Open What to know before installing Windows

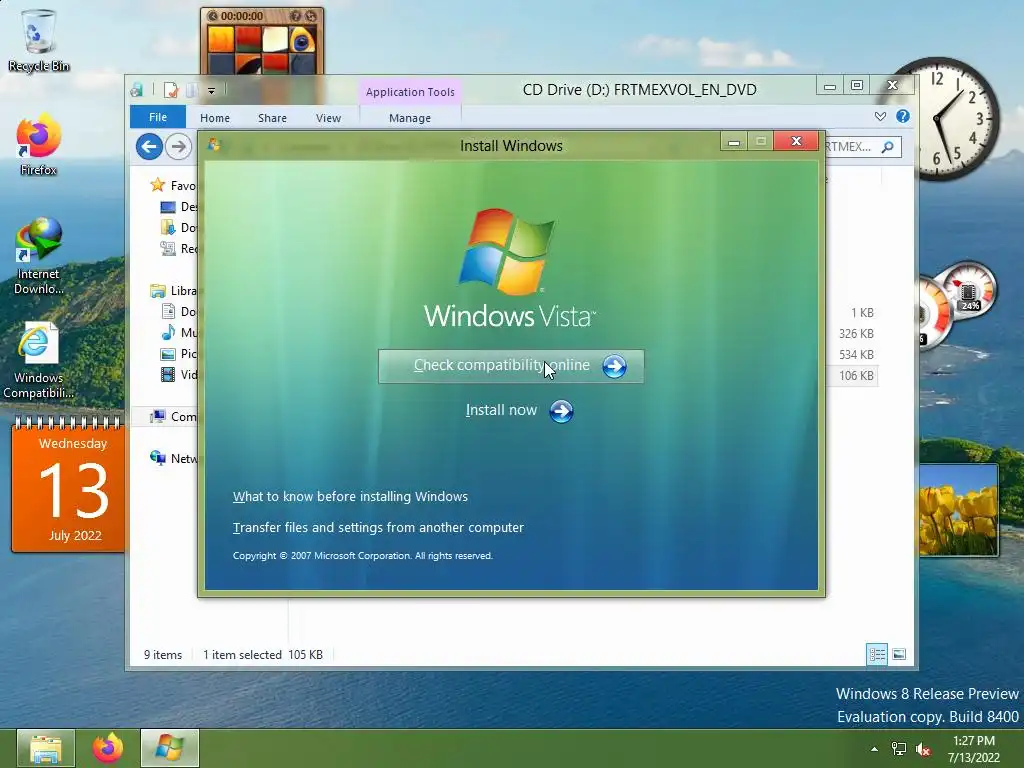(350, 496)
